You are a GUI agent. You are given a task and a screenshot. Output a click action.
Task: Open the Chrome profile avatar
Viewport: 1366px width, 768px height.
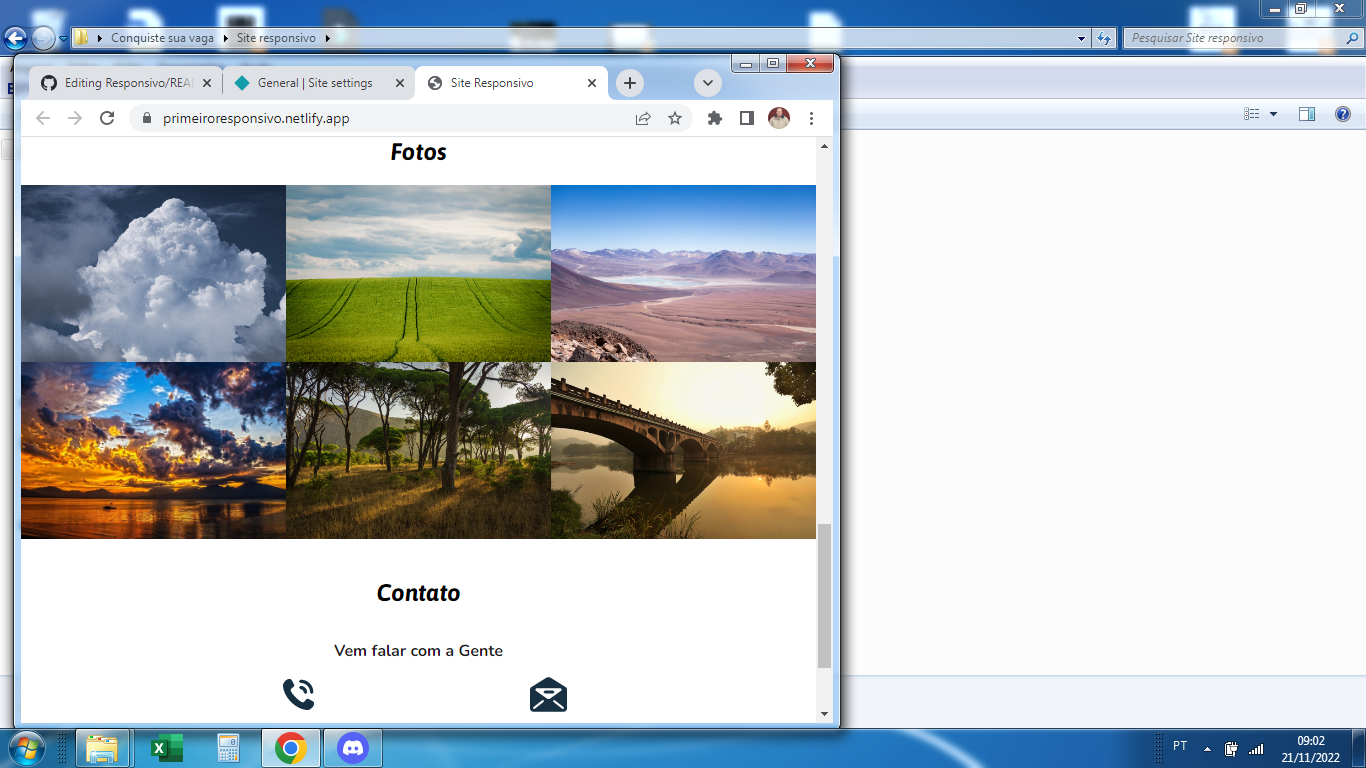point(779,117)
